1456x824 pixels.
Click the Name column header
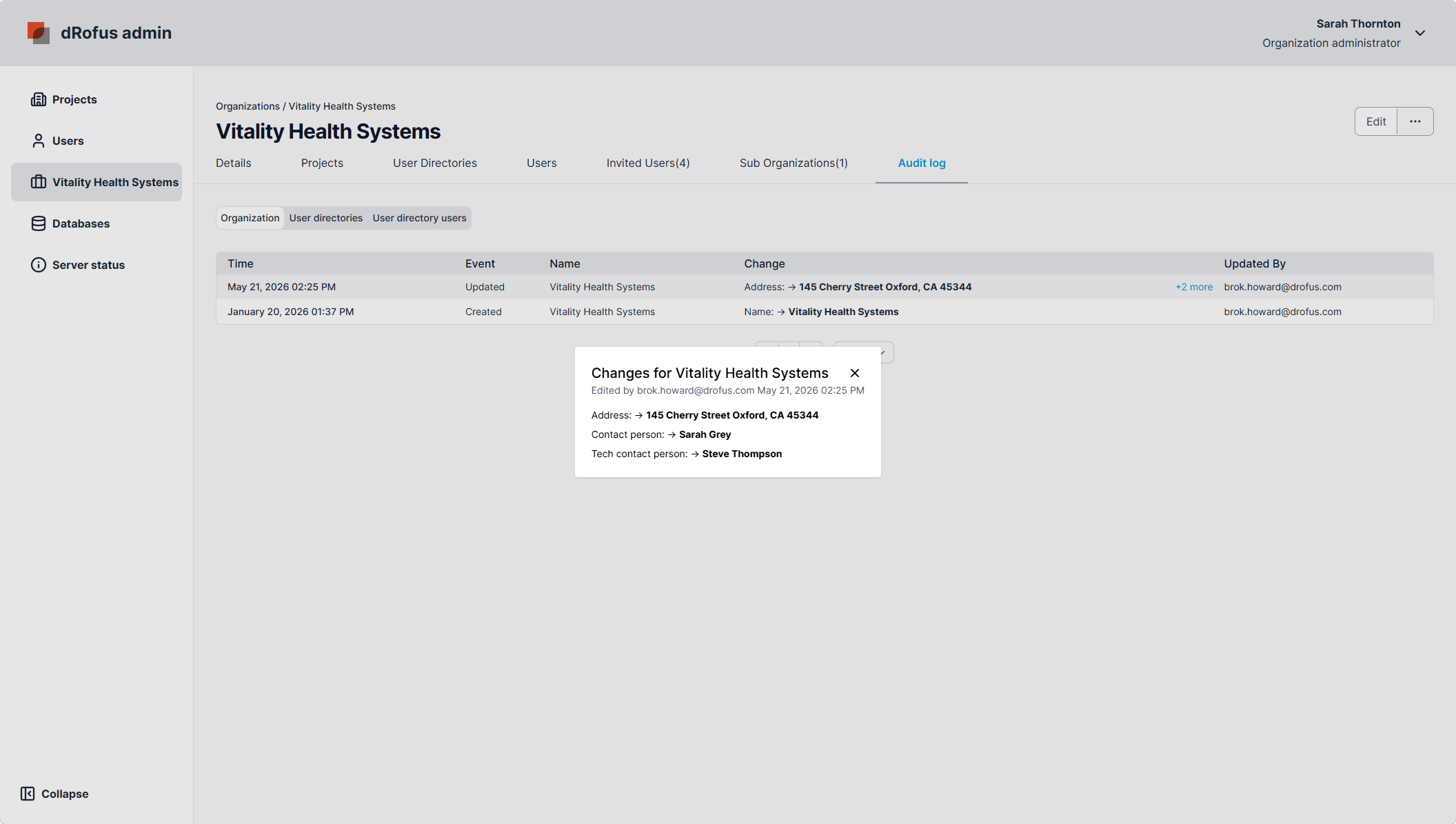click(565, 263)
